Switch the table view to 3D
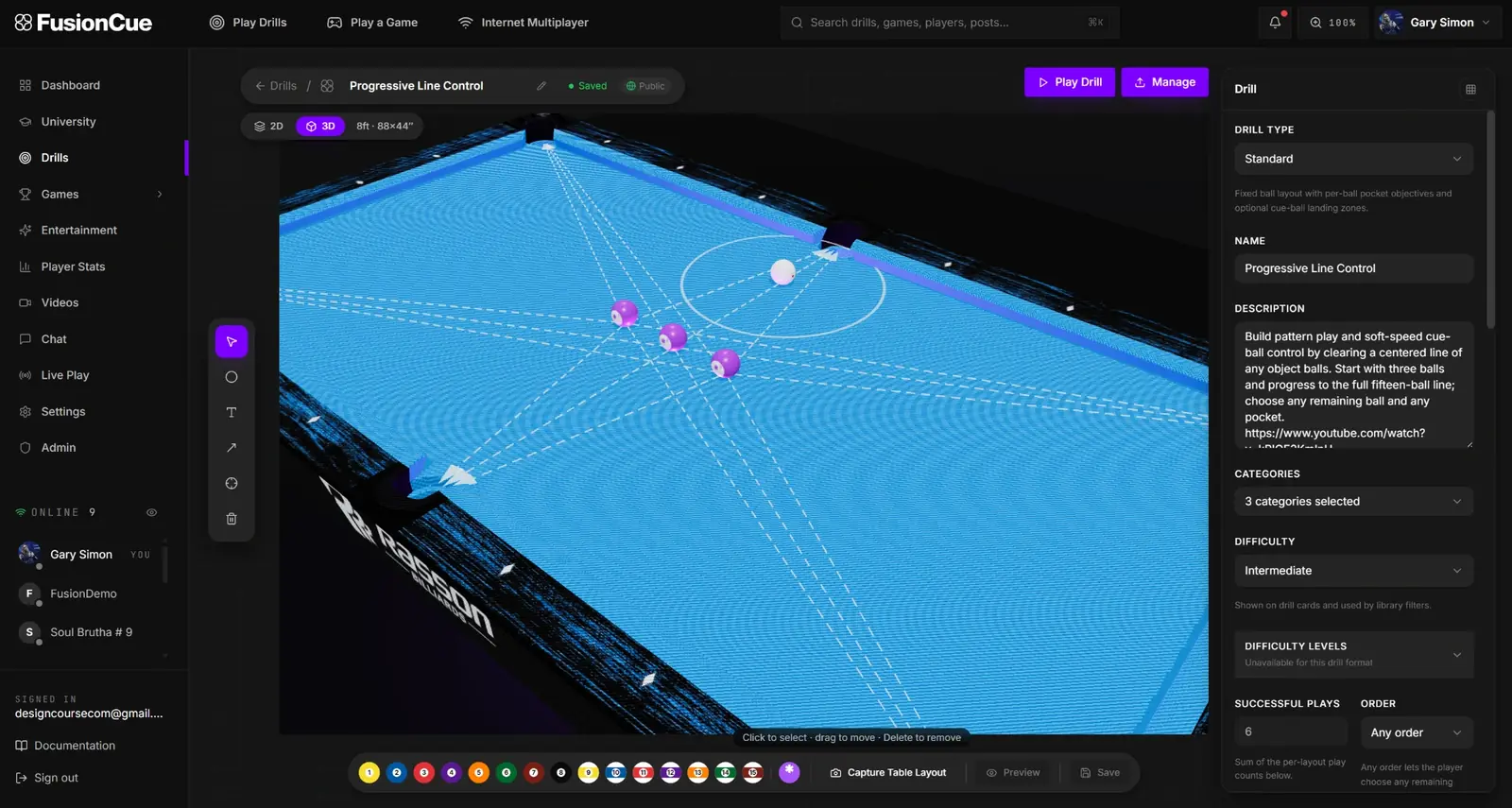This screenshot has height=808, width=1512. [x=320, y=126]
